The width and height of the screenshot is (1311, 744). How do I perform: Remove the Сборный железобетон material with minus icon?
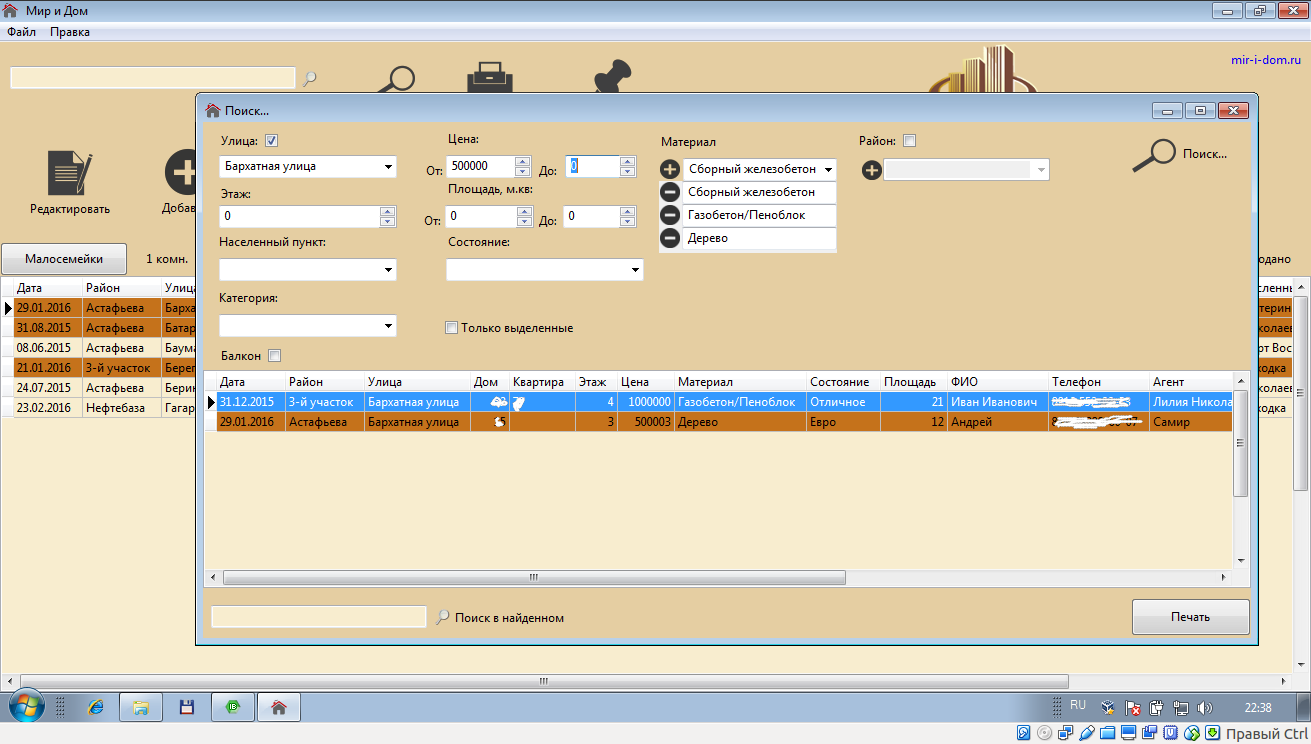point(670,192)
